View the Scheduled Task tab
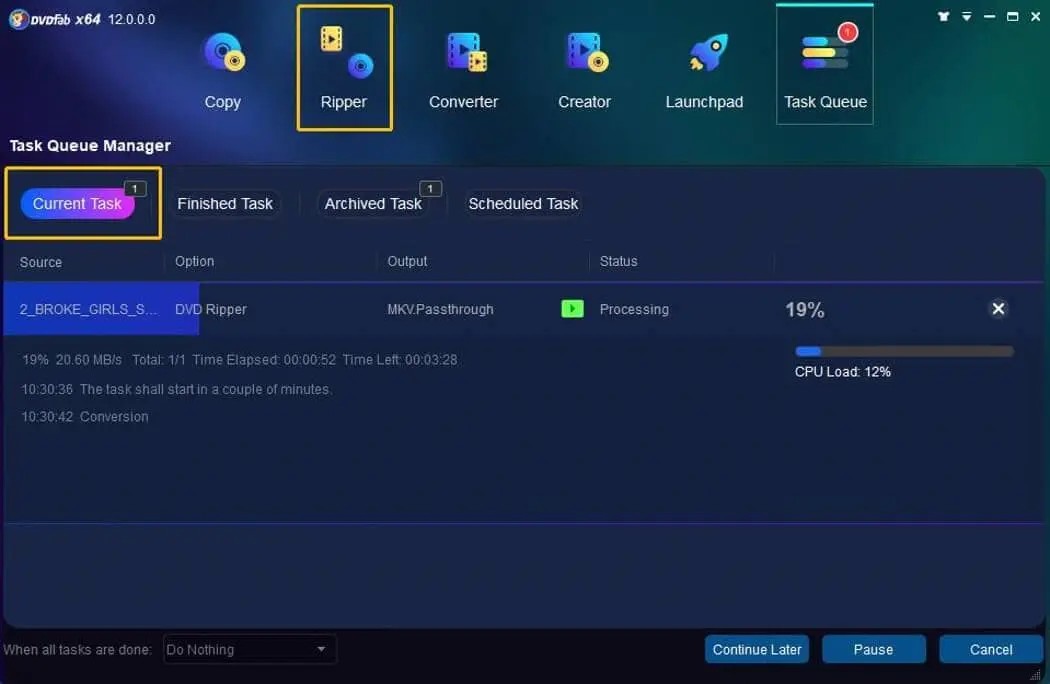 pyautogui.click(x=523, y=203)
